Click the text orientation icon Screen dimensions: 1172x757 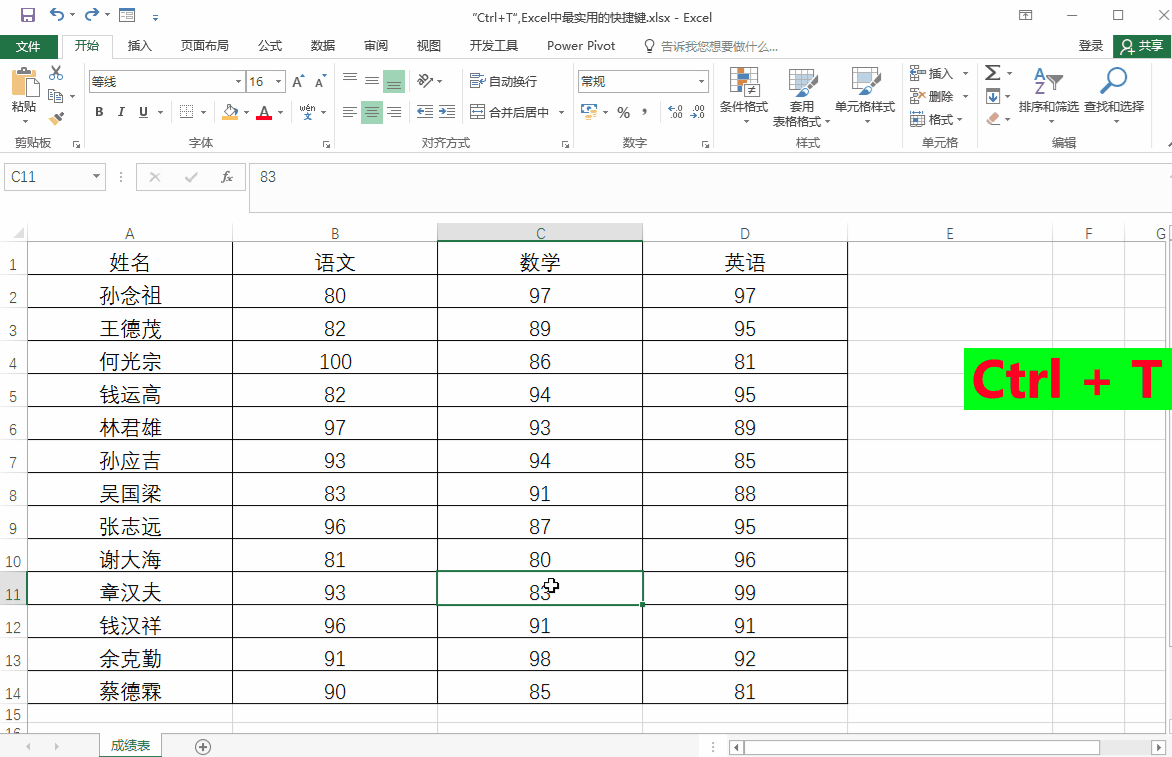425,80
